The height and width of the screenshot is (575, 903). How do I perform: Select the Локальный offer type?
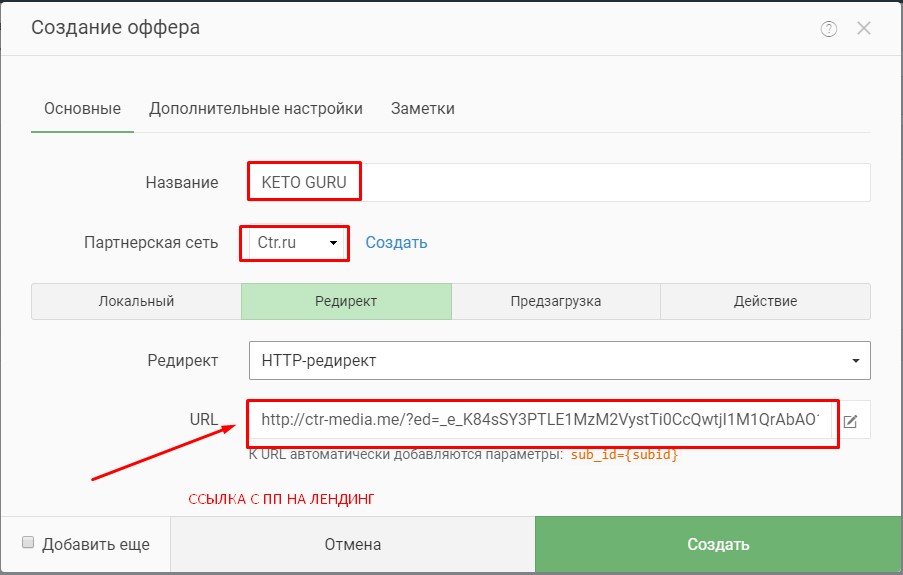[x=136, y=301]
